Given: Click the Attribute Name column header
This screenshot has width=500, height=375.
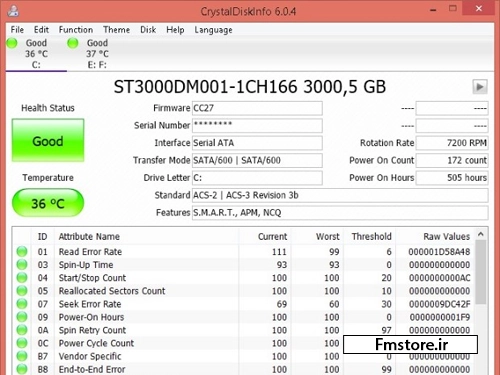Looking at the screenshot, I should (x=147, y=236).
